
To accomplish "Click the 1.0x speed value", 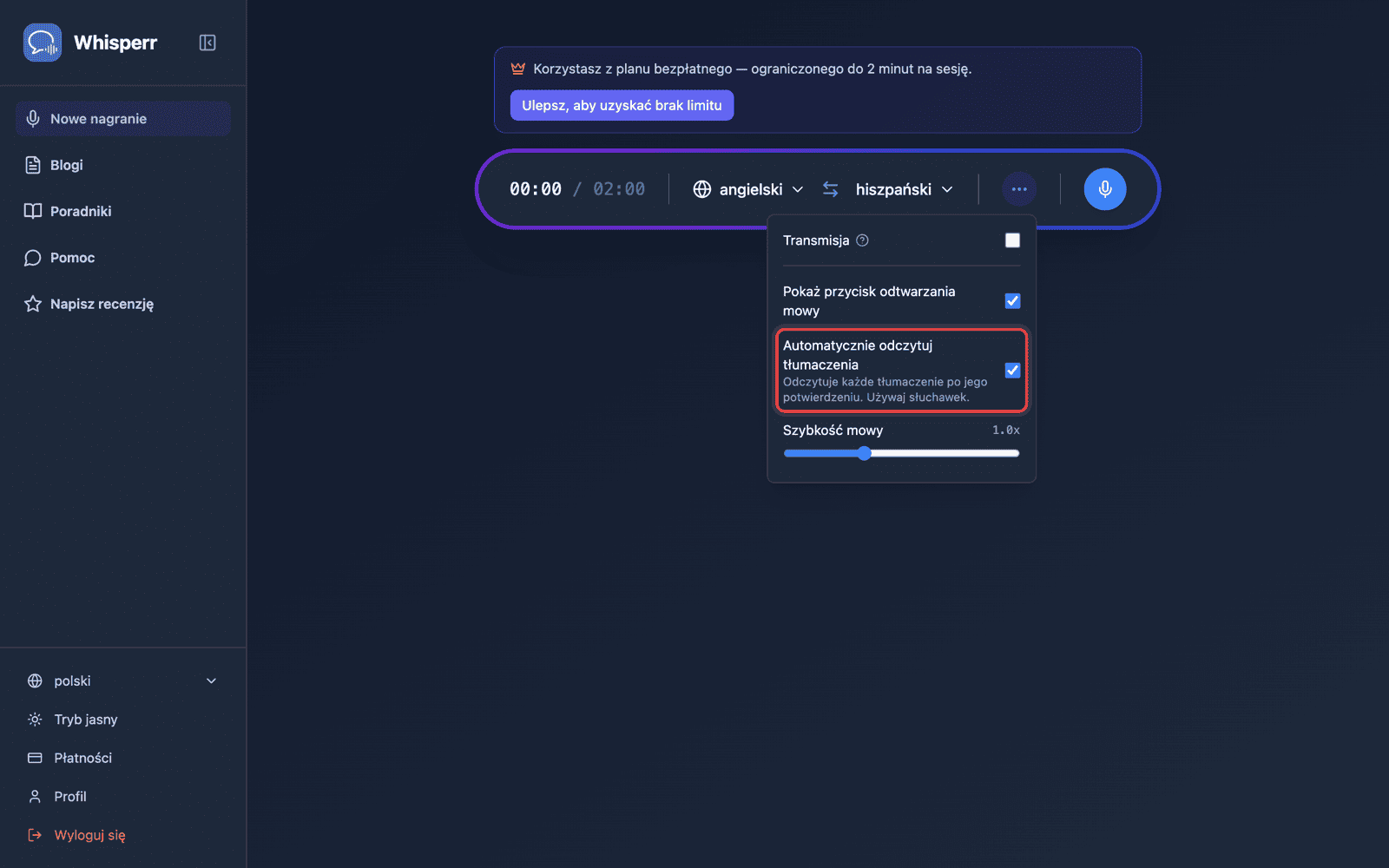I will coord(1006,431).
